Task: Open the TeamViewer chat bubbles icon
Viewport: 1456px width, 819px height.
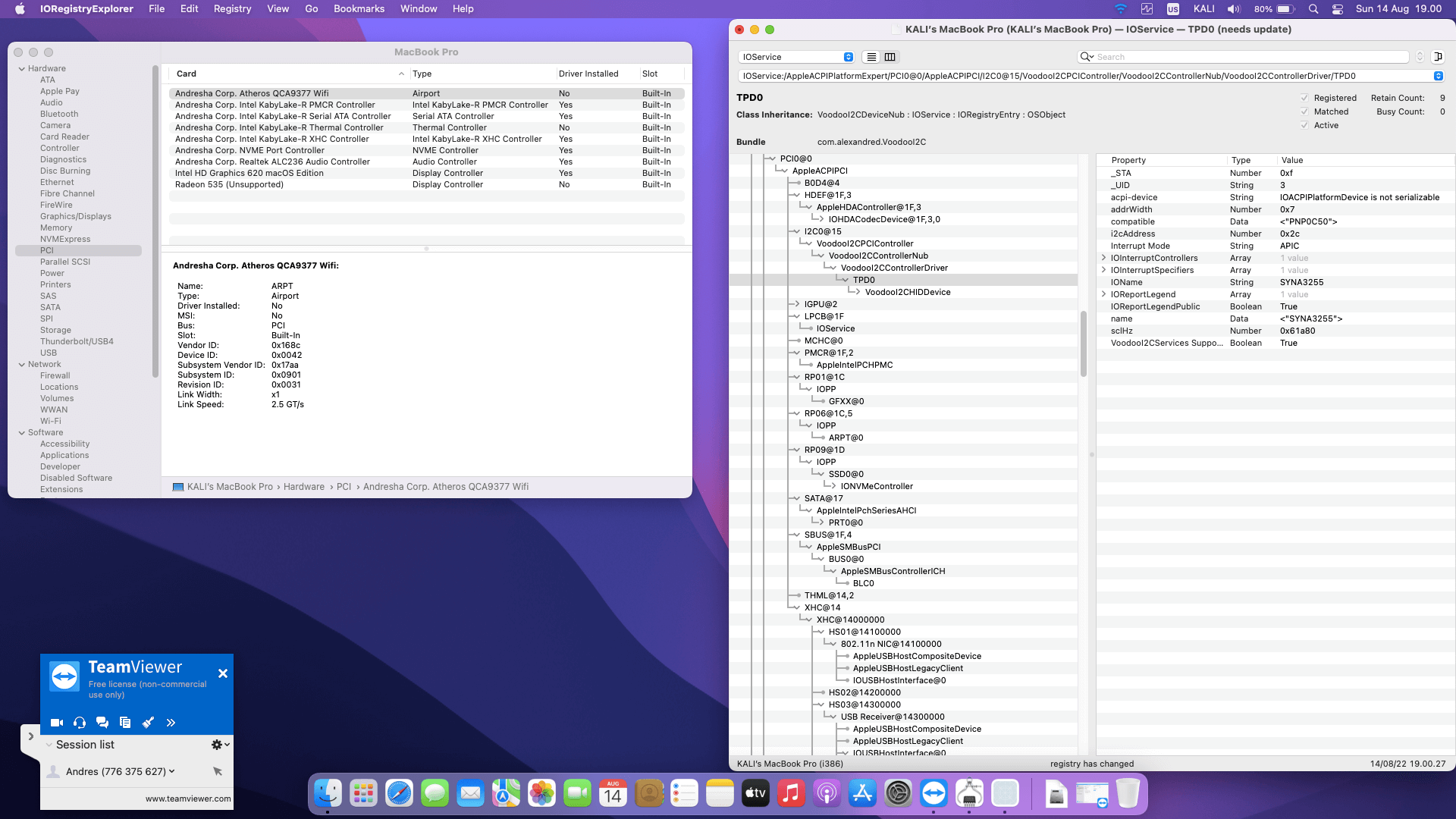Action: click(102, 723)
